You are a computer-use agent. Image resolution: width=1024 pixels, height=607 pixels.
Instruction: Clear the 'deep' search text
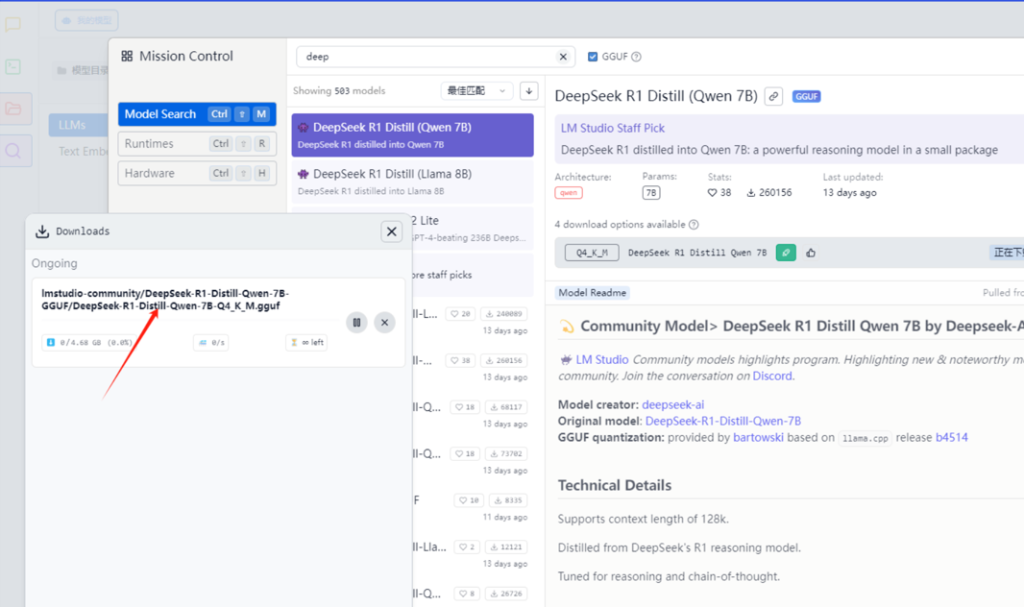coord(563,57)
